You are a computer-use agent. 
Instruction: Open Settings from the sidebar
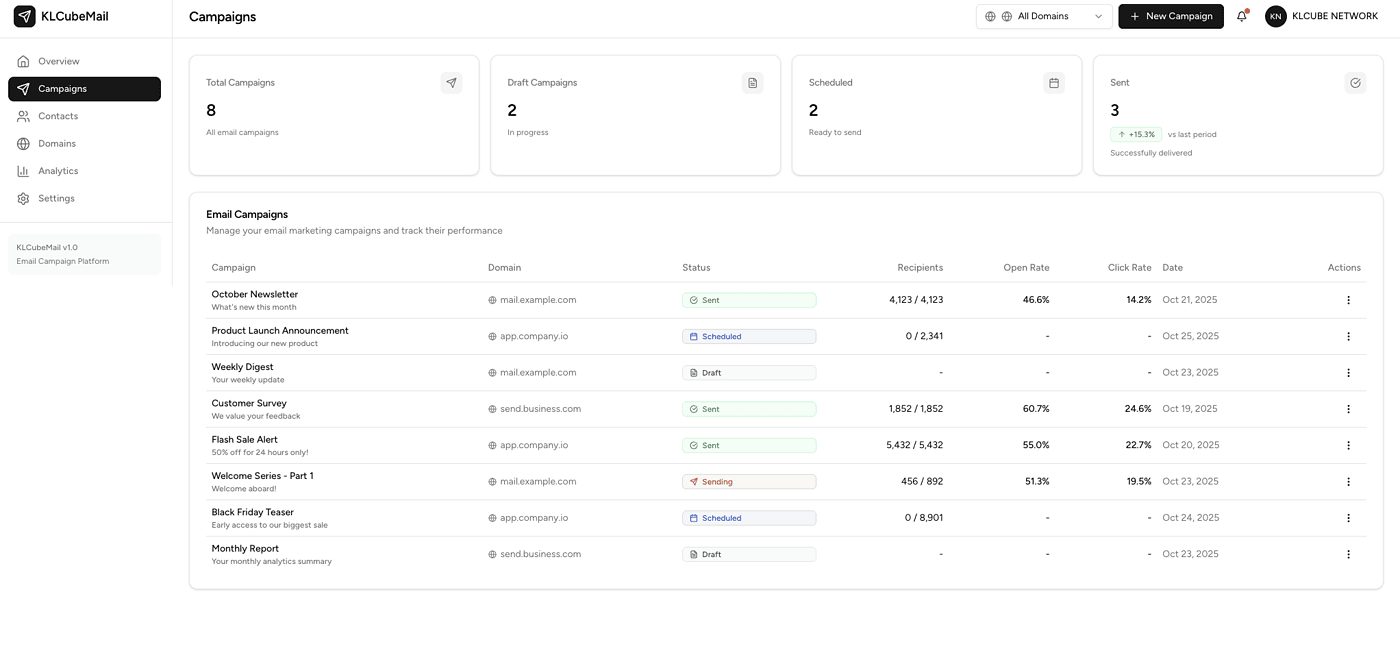(x=56, y=198)
